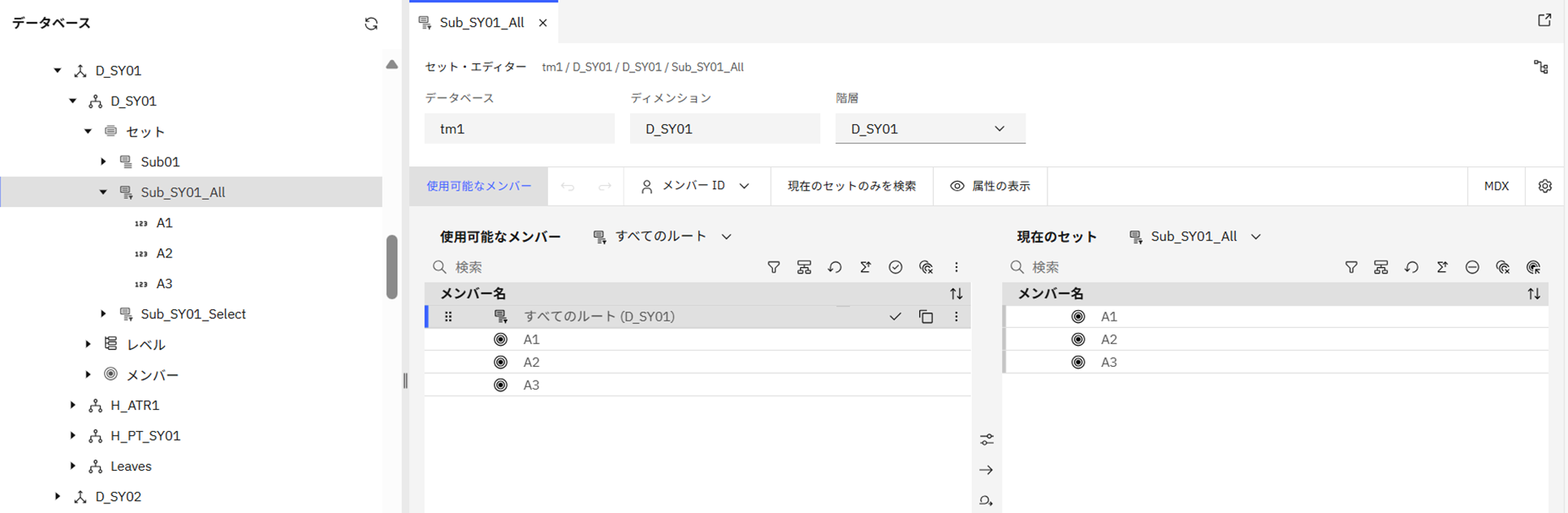The width and height of the screenshot is (1568, 513).
Task: Expand the レベル node
Action: tap(89, 344)
